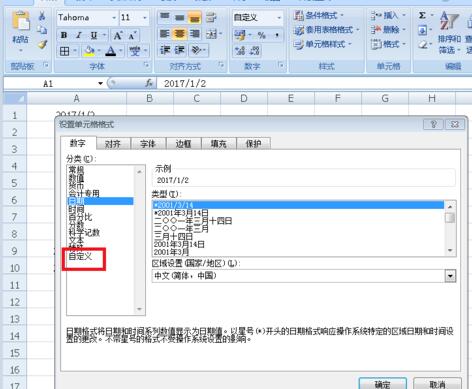
Task: Open the 区域设置 locale combo box
Action: (304, 276)
